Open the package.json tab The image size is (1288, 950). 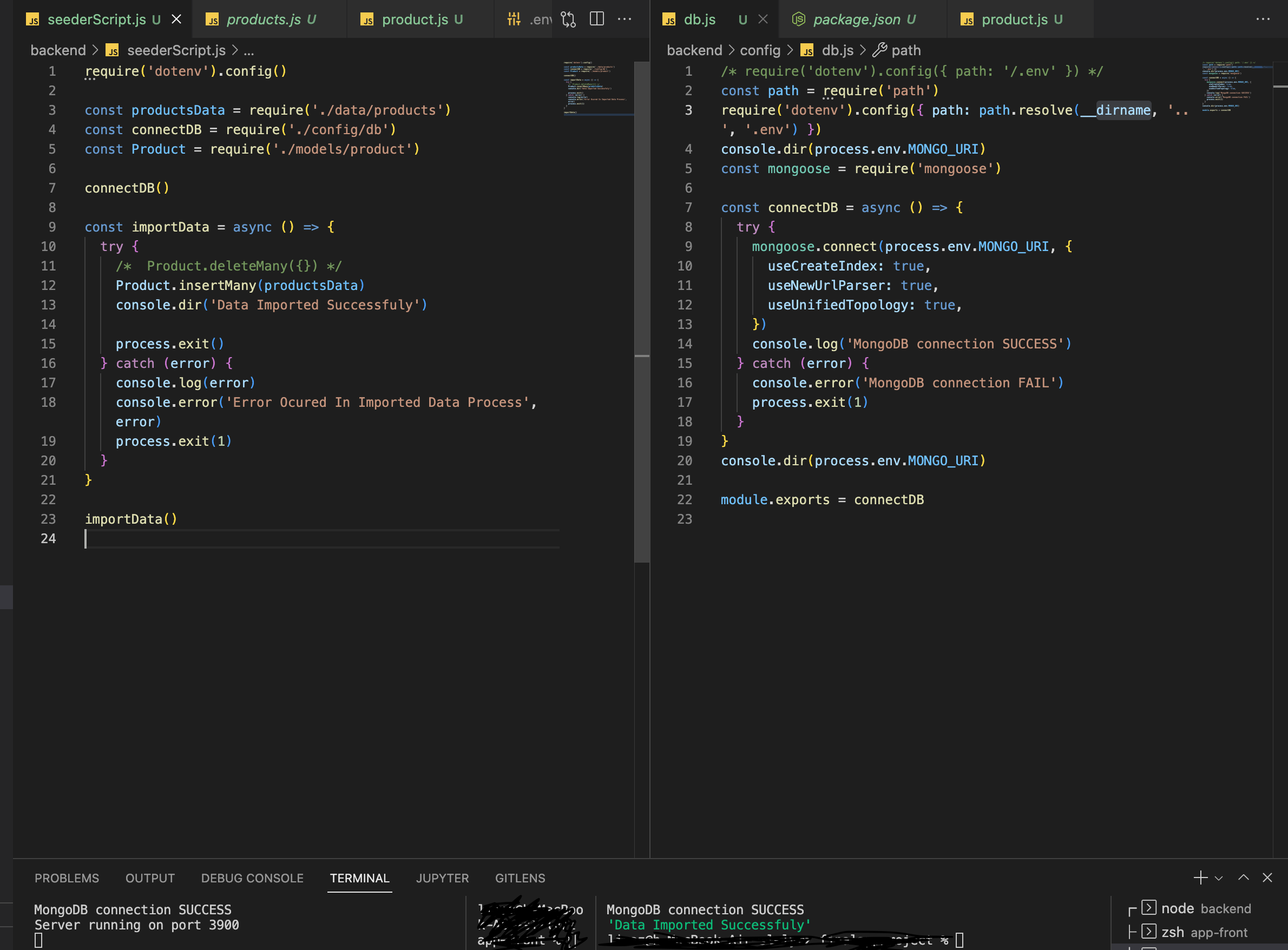click(864, 19)
